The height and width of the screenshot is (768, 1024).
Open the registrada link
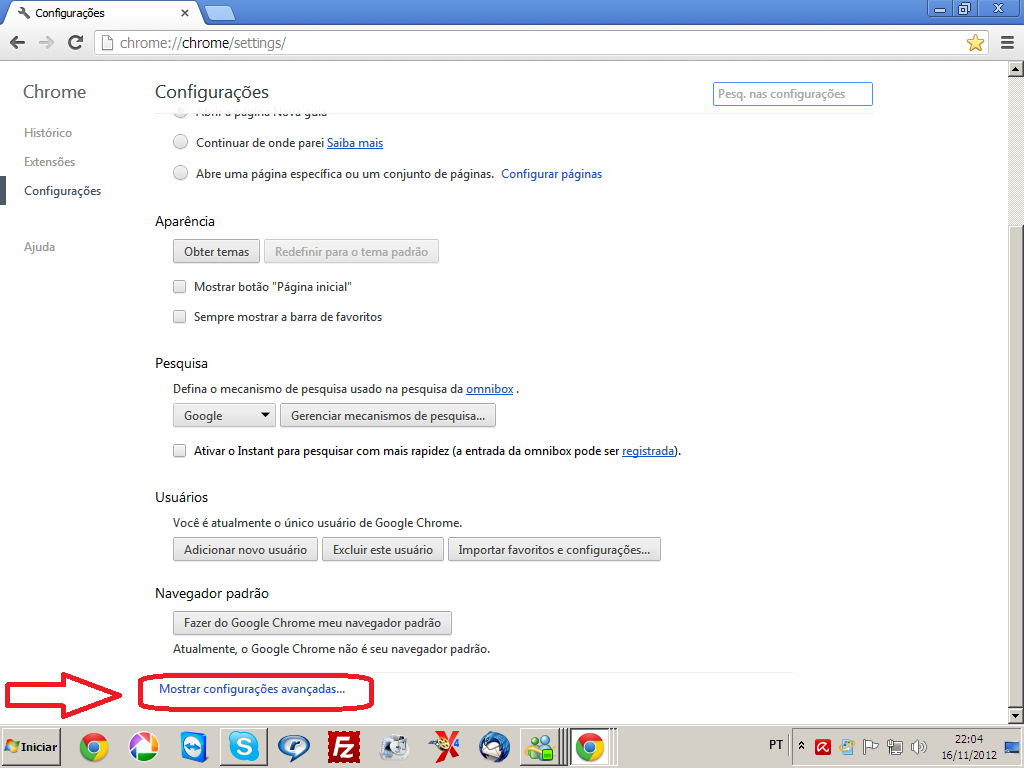(x=648, y=451)
